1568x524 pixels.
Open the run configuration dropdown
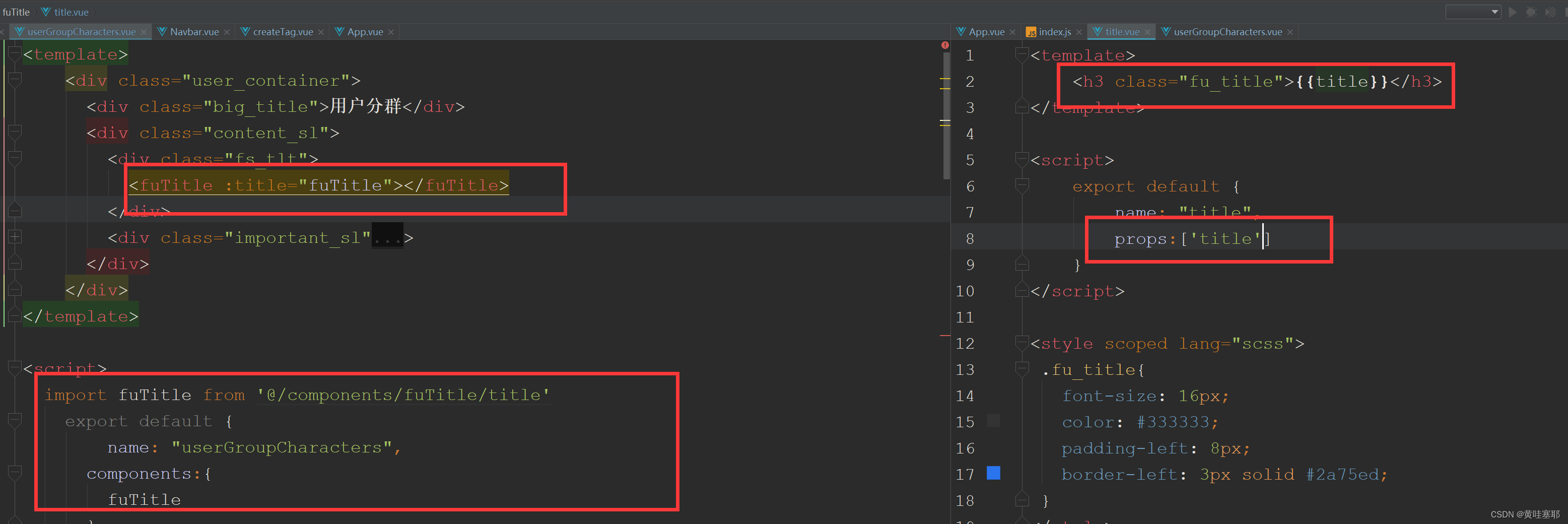click(x=1473, y=12)
